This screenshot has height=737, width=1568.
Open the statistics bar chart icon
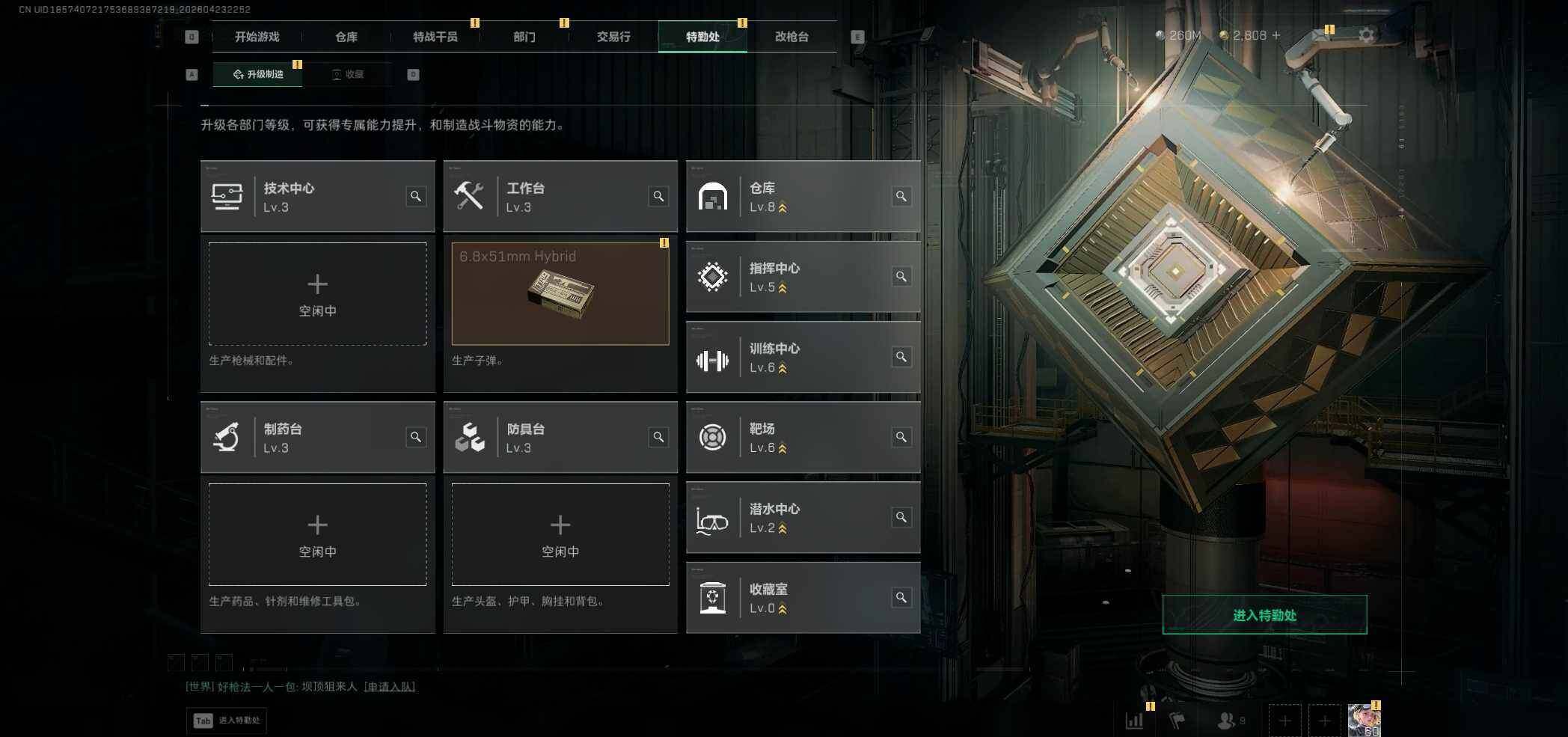click(1134, 721)
